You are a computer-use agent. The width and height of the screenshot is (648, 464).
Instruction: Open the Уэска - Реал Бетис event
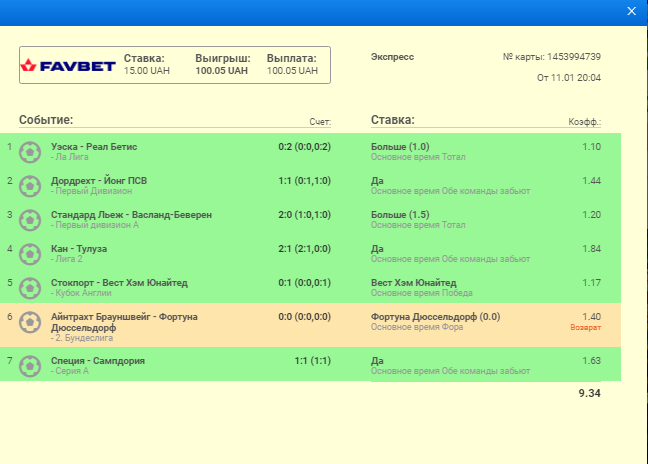tap(93, 147)
